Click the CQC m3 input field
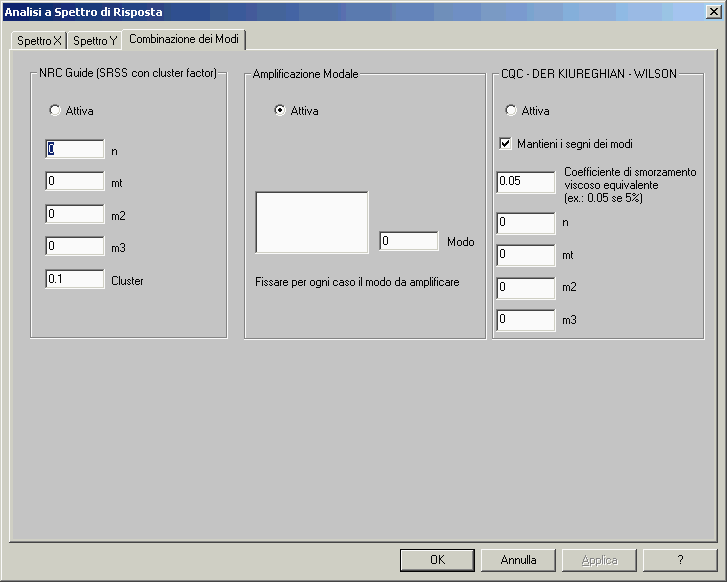 pyautogui.click(x=526, y=320)
